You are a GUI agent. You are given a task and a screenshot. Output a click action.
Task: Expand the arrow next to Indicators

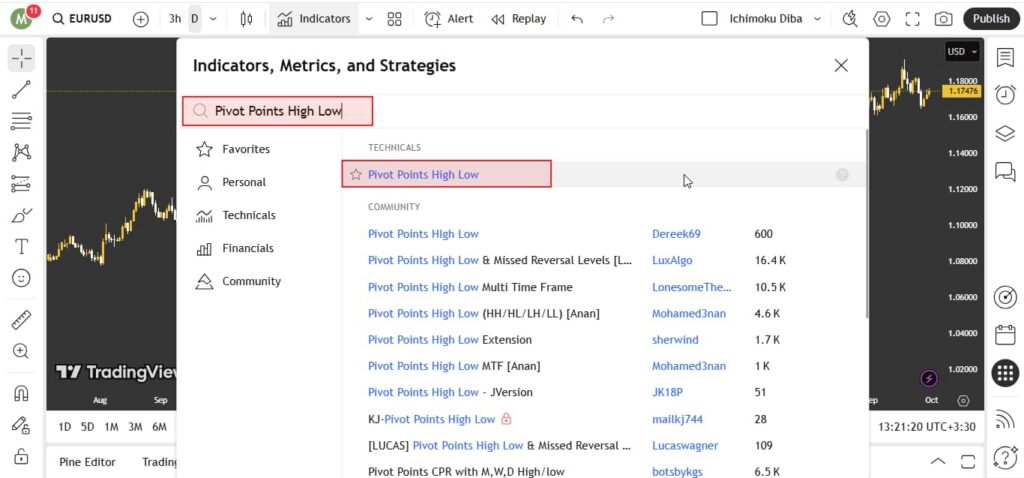pyautogui.click(x=368, y=19)
